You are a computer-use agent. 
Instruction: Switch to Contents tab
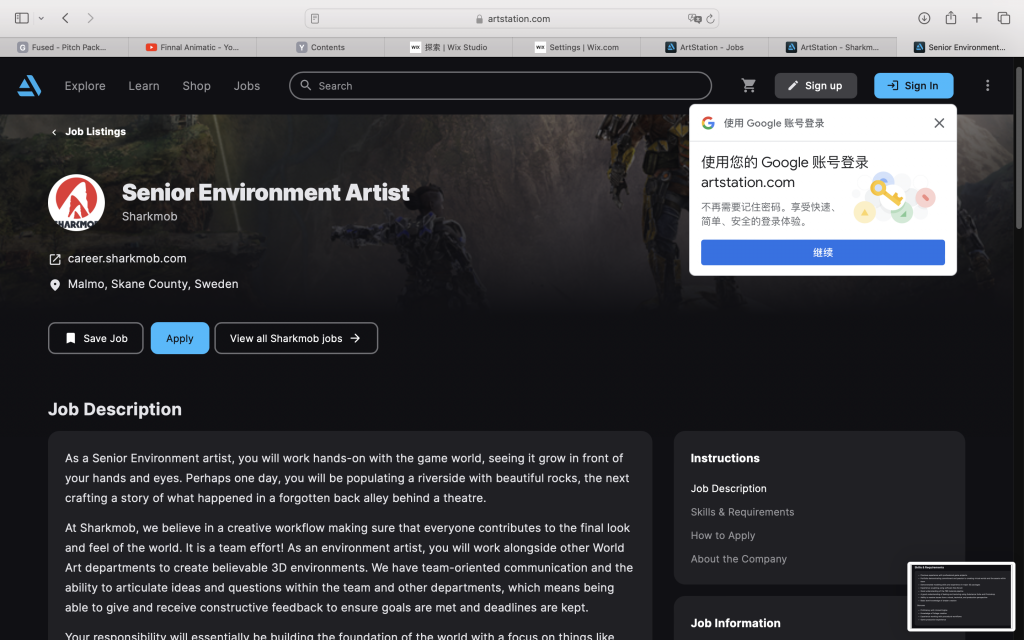tap(320, 47)
